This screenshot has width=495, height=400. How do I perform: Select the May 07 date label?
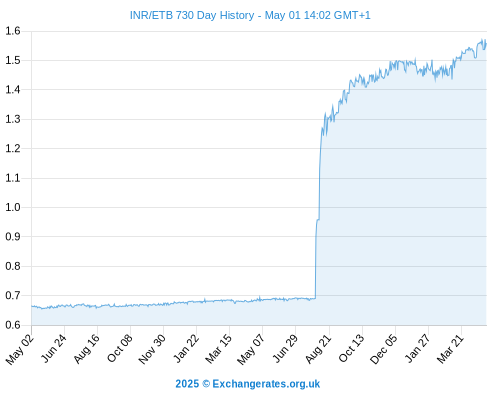coord(251,349)
